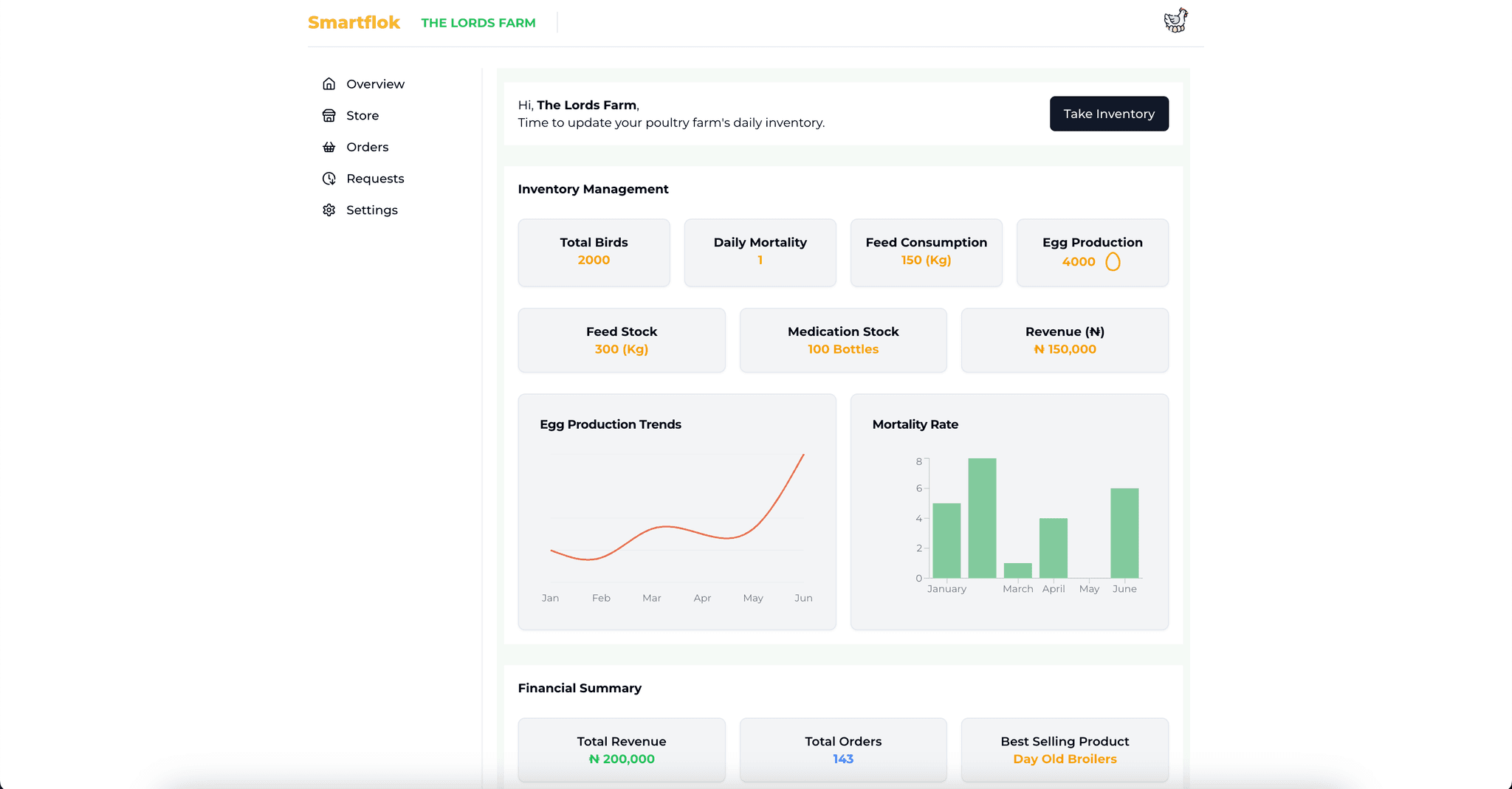
Task: Select the Total Revenue card
Action: coord(622,750)
